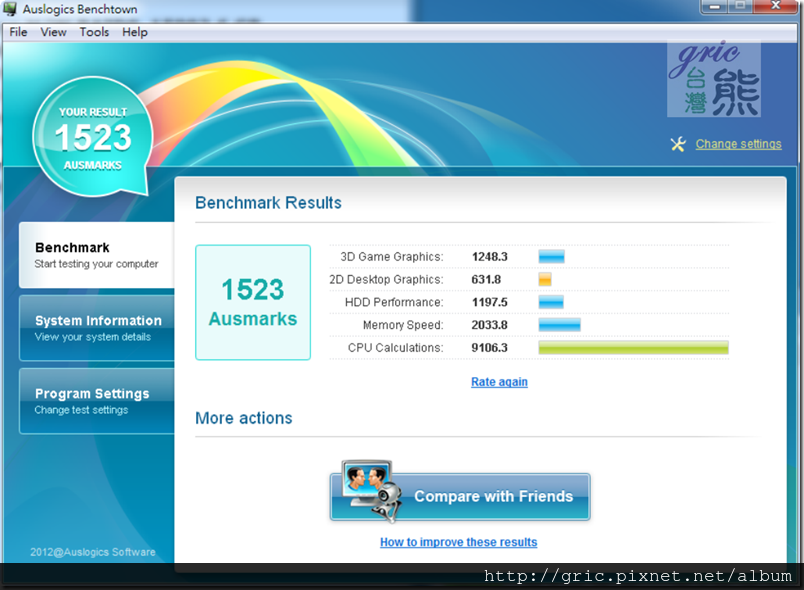
Task: Click the HDD Performance label
Action: 394,302
